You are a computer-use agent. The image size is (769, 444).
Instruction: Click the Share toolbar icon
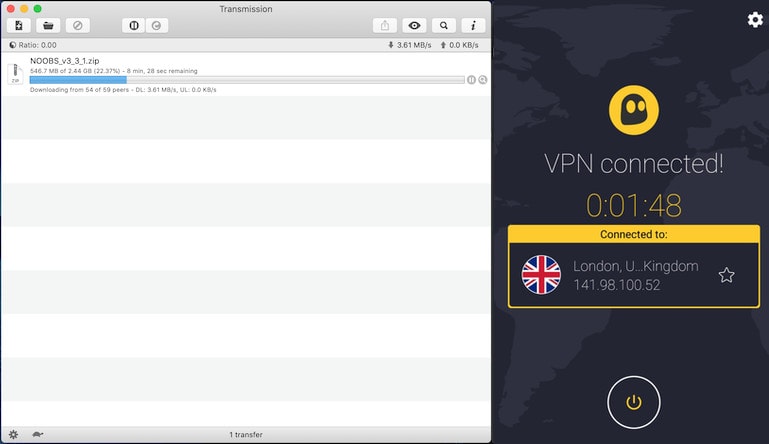click(x=385, y=26)
